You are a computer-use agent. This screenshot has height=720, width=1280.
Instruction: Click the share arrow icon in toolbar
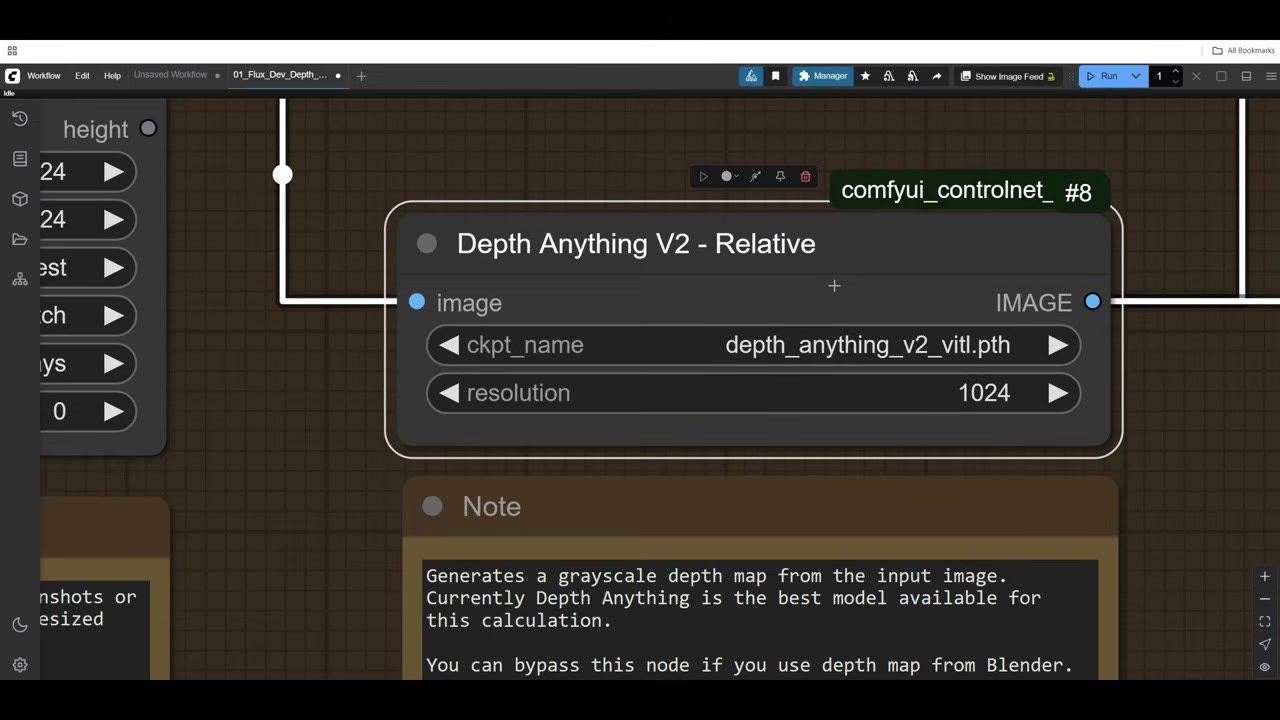pos(936,76)
